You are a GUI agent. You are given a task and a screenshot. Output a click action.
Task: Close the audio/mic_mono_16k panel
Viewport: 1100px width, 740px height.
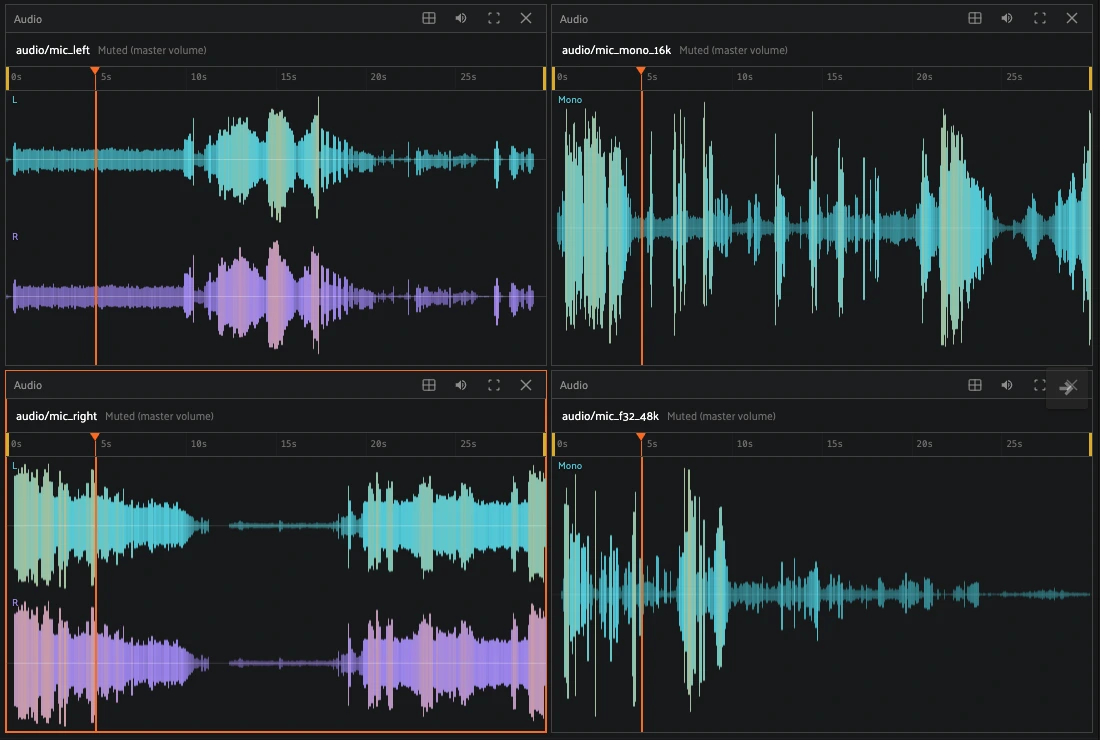coord(1072,18)
